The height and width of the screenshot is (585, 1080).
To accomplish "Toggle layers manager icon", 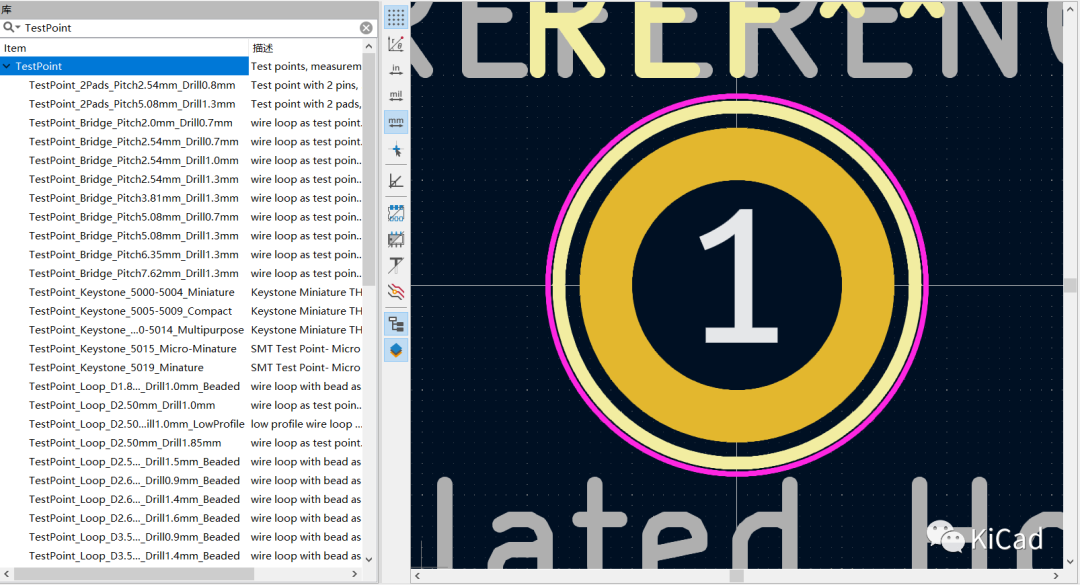I will point(396,350).
